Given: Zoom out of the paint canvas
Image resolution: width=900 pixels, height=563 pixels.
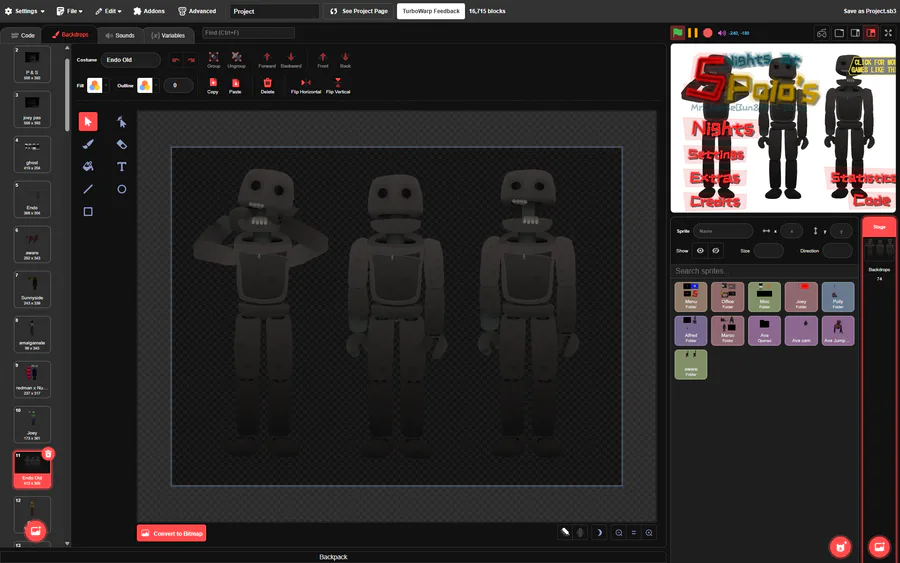Looking at the screenshot, I should click(619, 533).
